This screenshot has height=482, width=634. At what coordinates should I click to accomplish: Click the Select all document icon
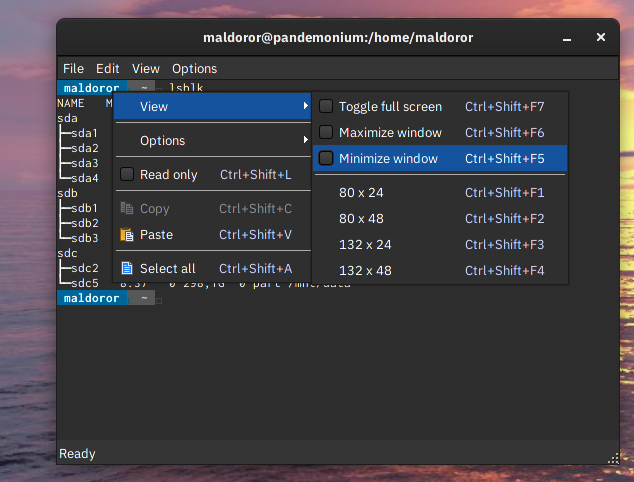pyautogui.click(x=127, y=268)
